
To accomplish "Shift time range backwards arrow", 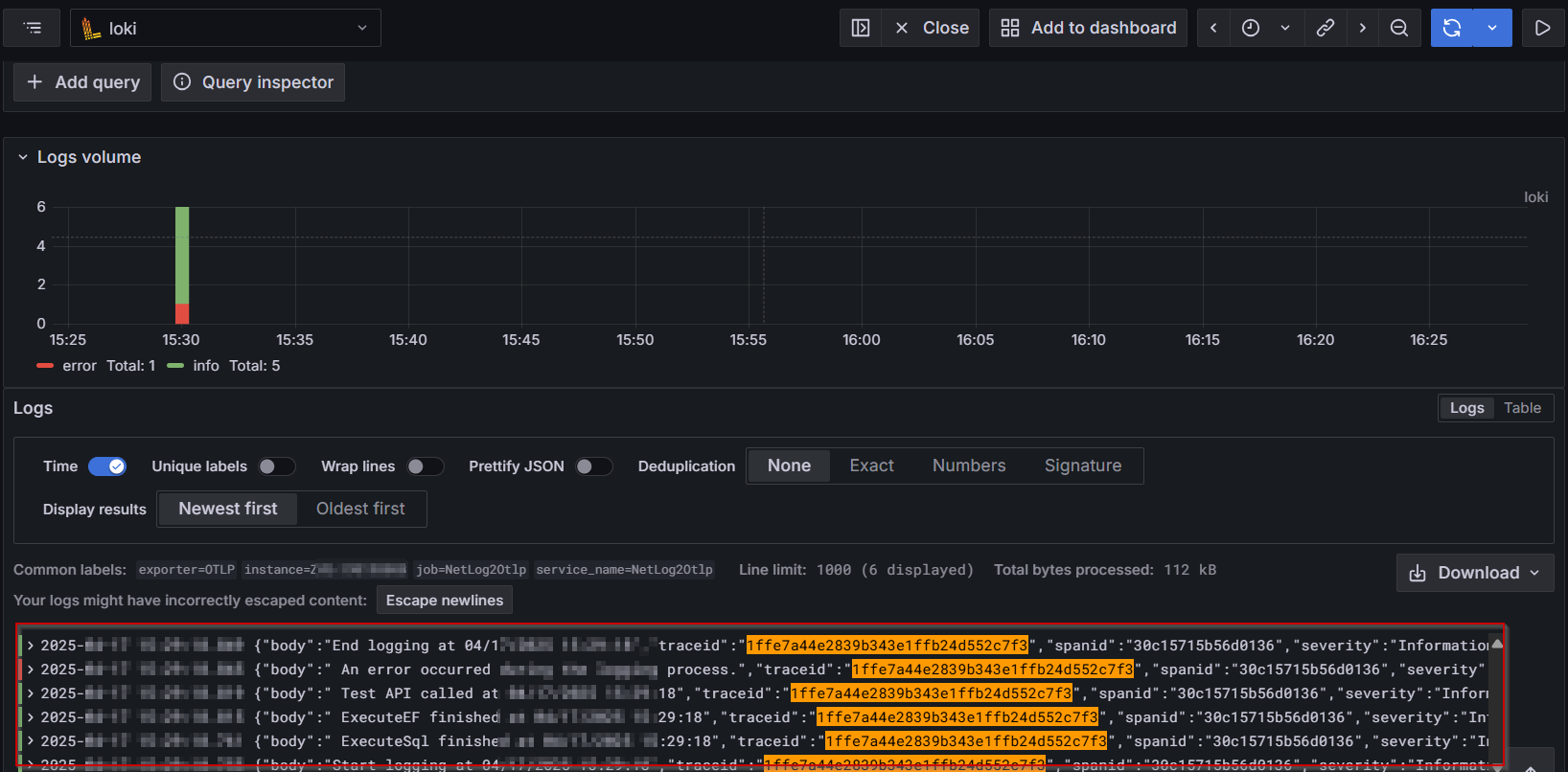I will 1213,28.
